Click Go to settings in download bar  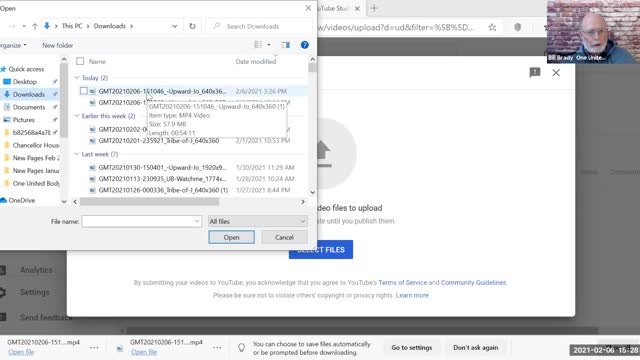coord(411,348)
